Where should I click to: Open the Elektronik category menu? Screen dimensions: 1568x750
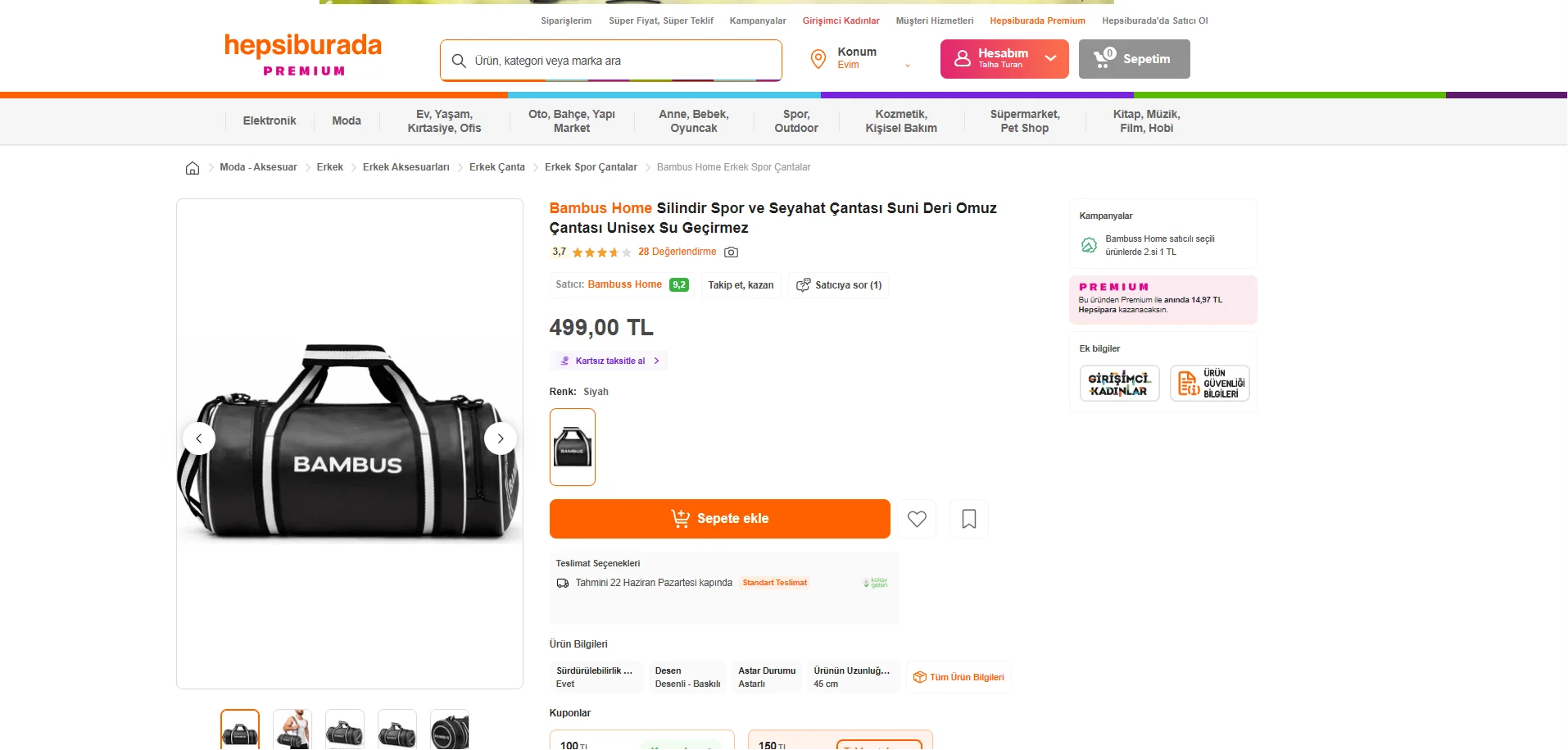coord(270,121)
